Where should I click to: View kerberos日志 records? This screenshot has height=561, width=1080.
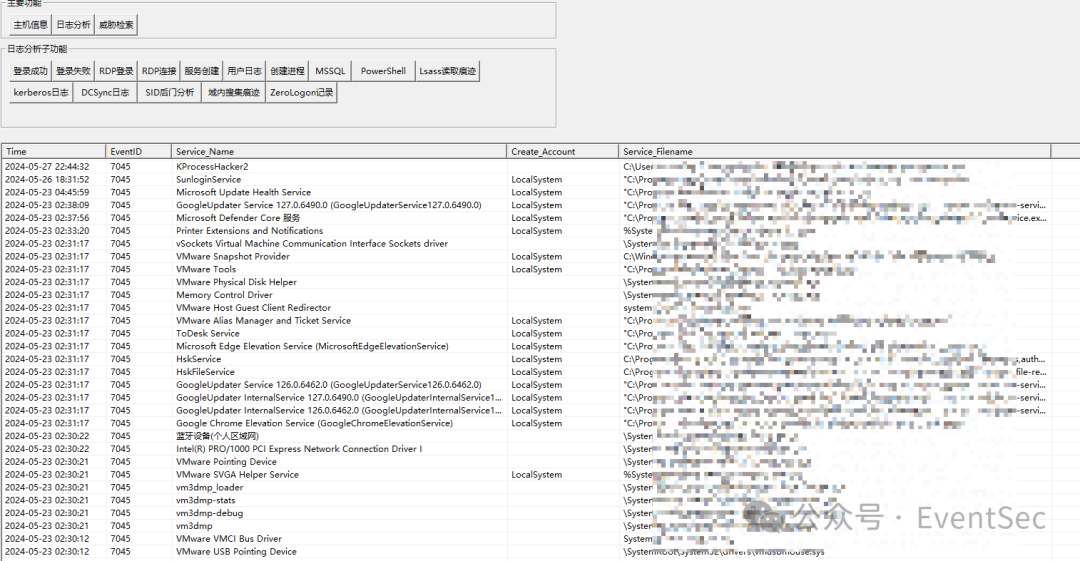[x=40, y=93]
